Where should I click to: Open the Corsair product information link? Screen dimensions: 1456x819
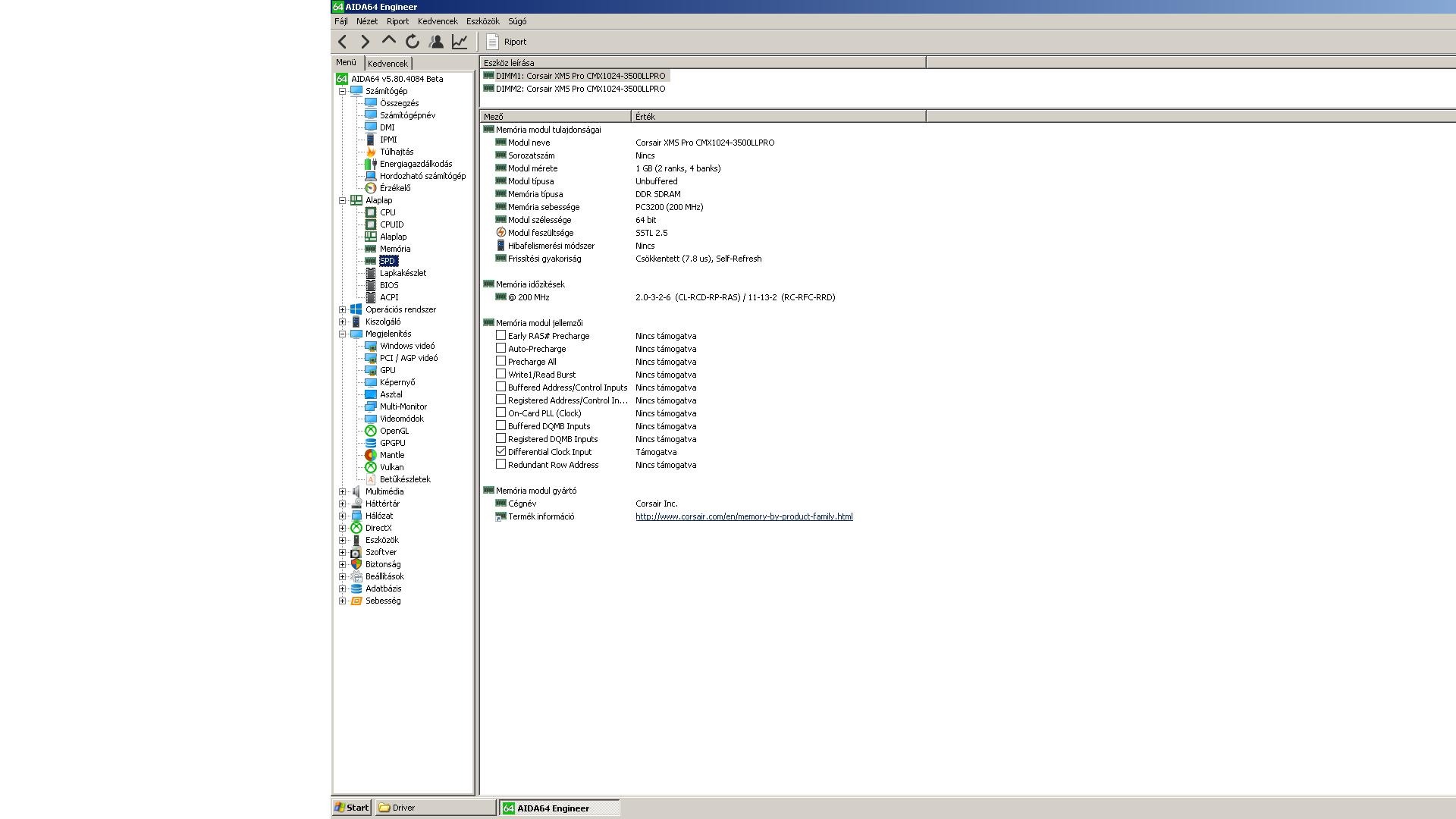pos(743,516)
